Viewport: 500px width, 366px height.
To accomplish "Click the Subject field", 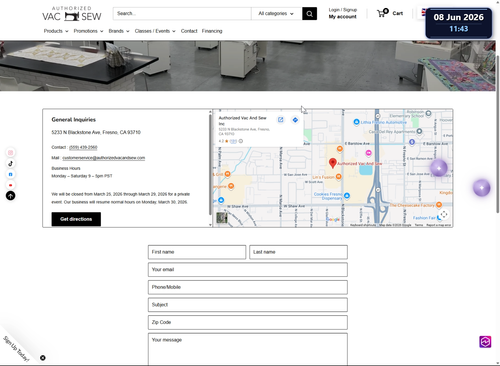I will coord(248,305).
